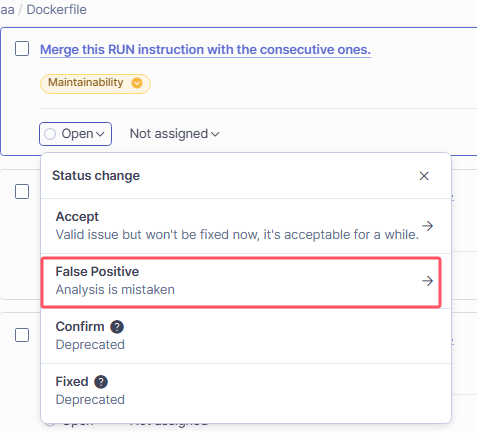This screenshot has width=477, height=433.
Task: Choose False Positive status option
Action: click(241, 282)
